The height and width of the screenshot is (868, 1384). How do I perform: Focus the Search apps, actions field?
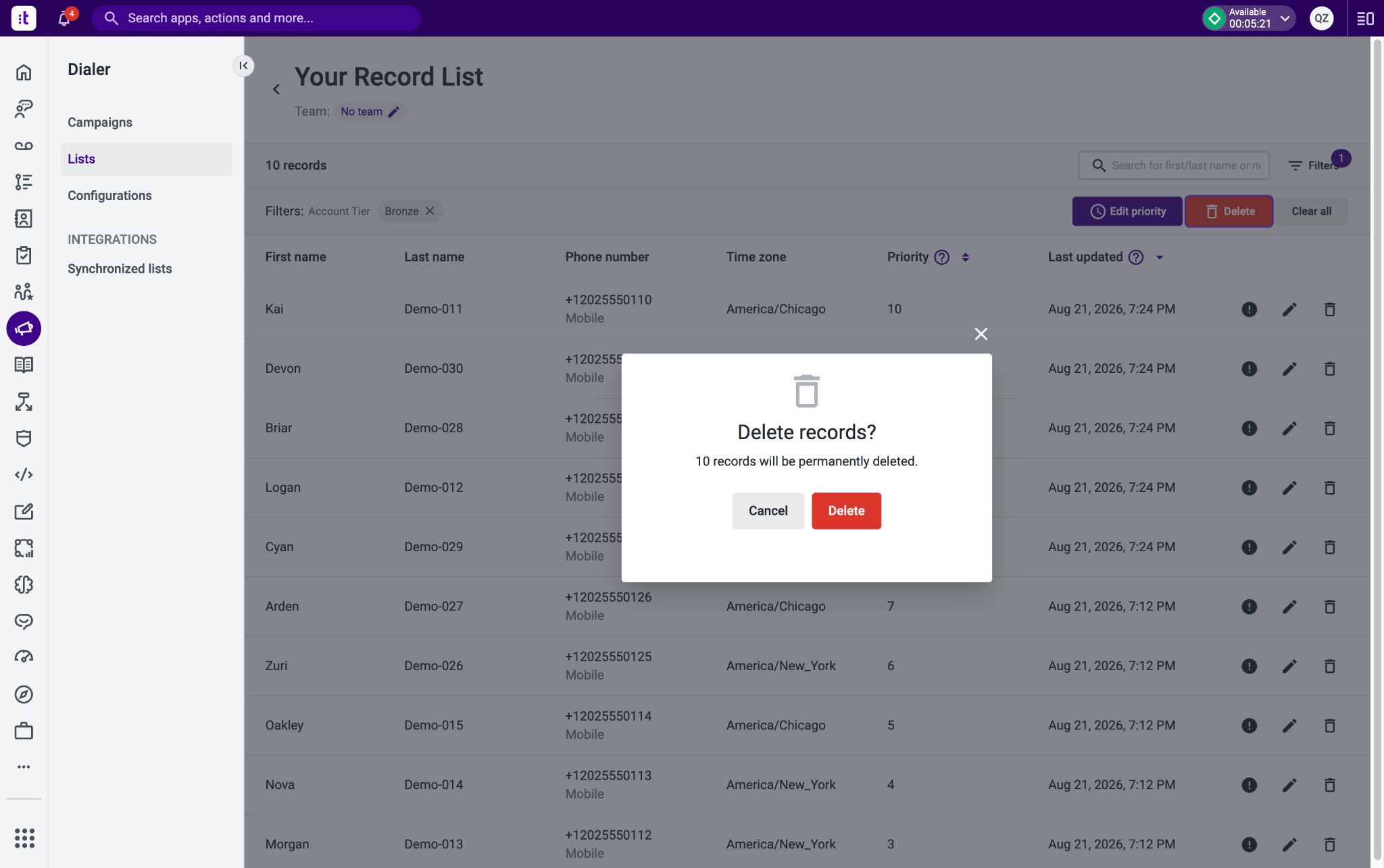coord(257,18)
